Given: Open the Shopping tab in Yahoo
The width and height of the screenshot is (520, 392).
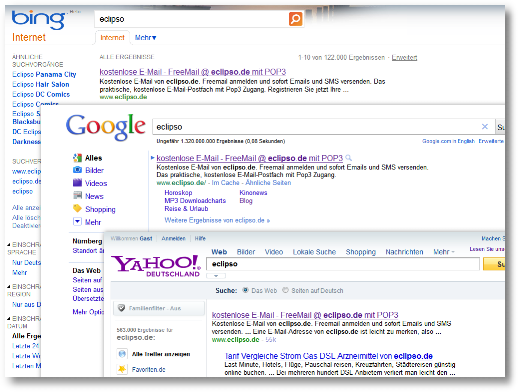Looking at the screenshot, I should pos(361,252).
